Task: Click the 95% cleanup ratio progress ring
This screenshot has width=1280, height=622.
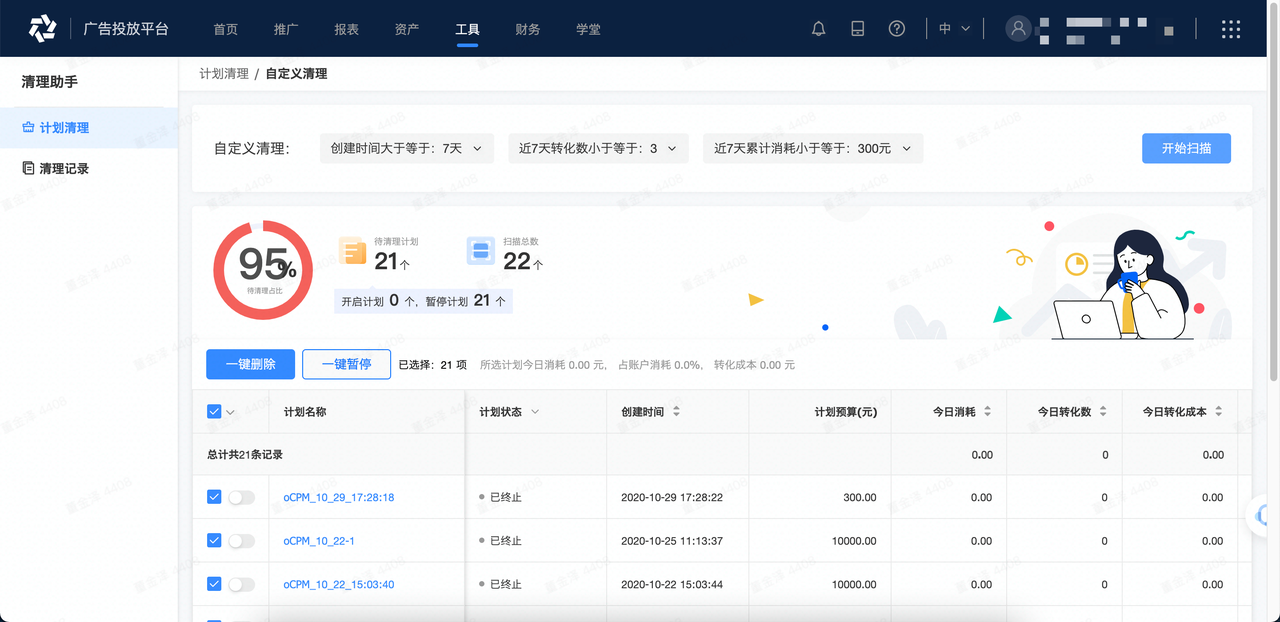Action: coord(262,268)
